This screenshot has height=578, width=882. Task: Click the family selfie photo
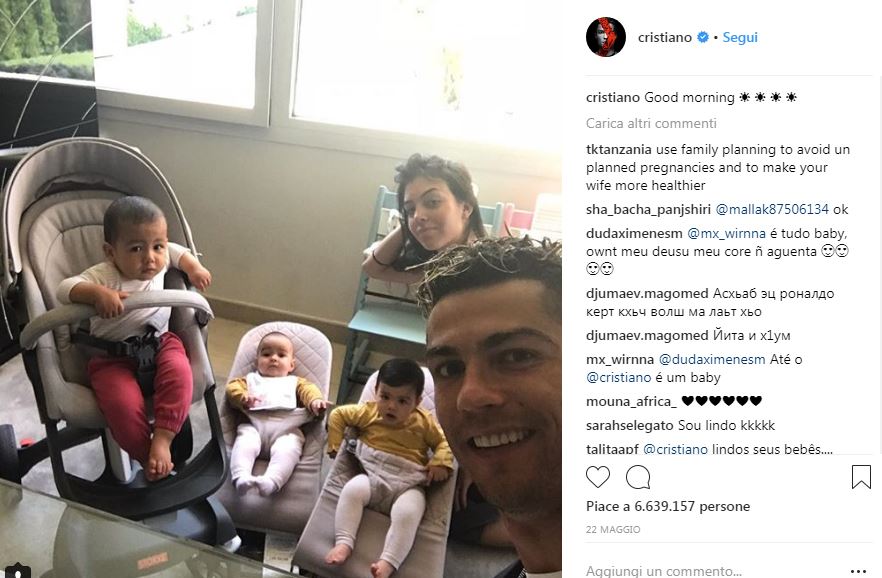(281, 289)
